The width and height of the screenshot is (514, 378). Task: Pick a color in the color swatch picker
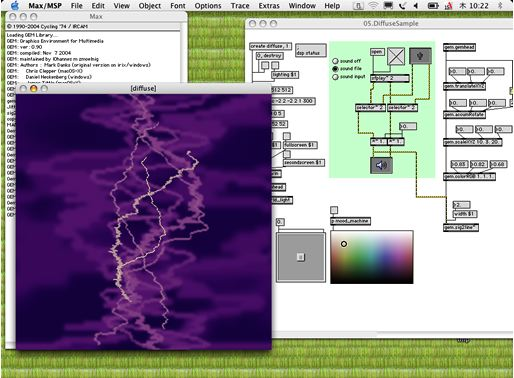pos(372,257)
